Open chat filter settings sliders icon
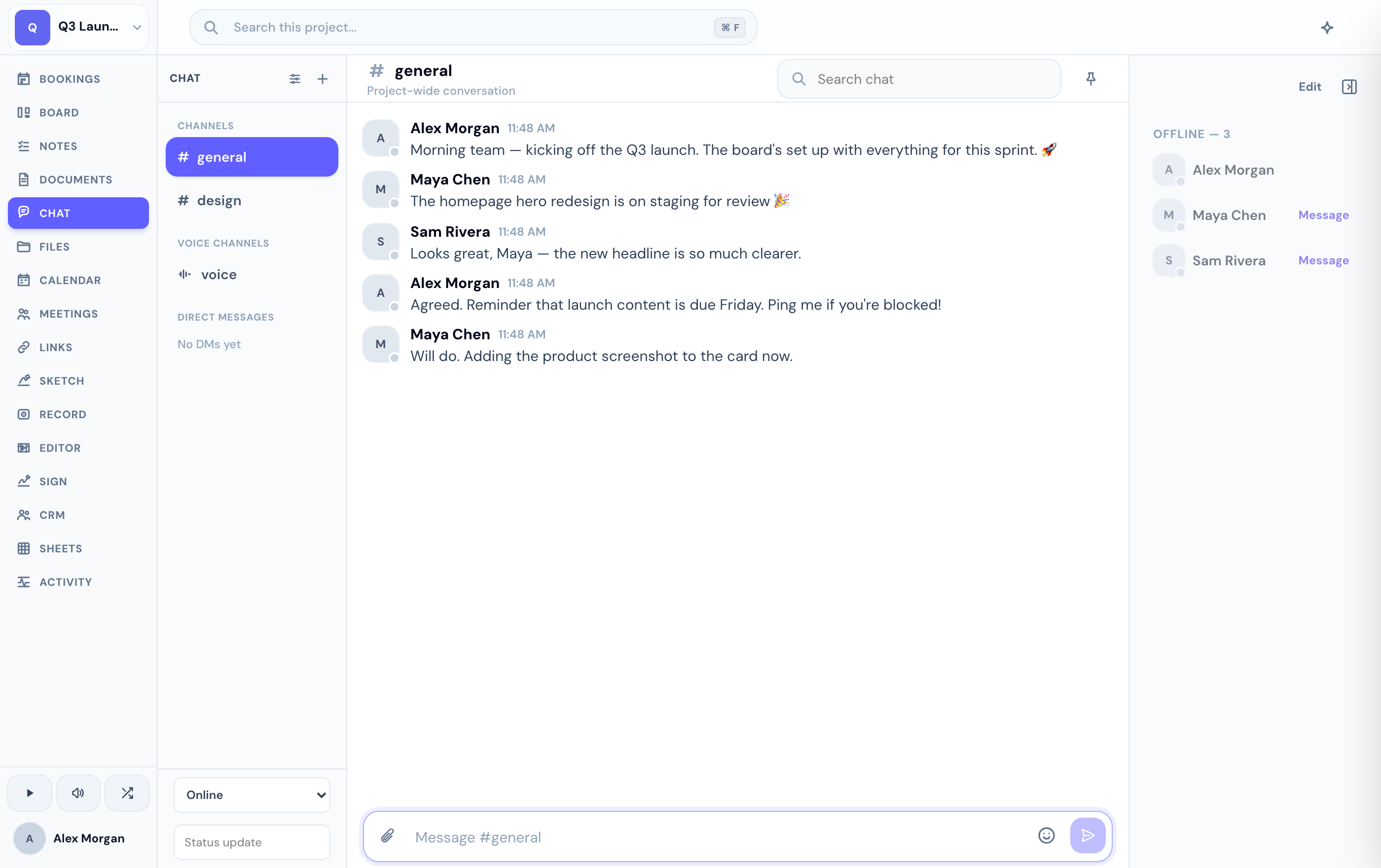 click(x=295, y=79)
